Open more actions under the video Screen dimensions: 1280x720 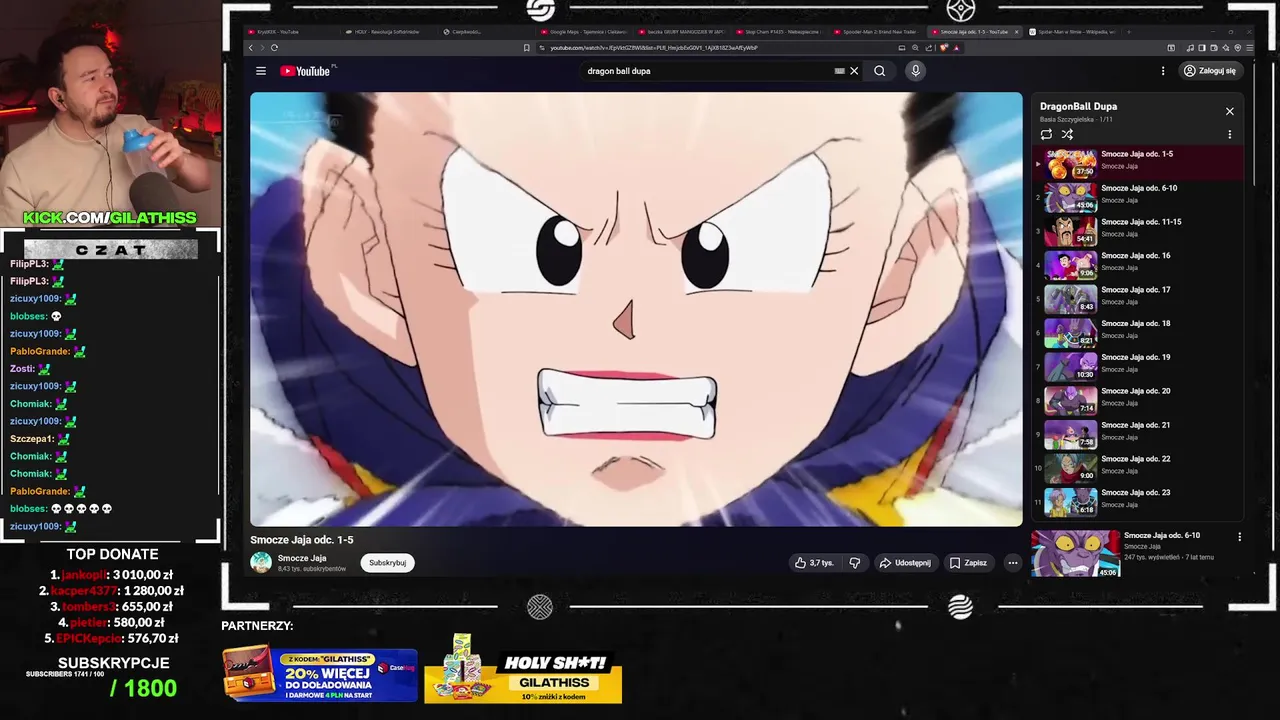tap(1012, 563)
